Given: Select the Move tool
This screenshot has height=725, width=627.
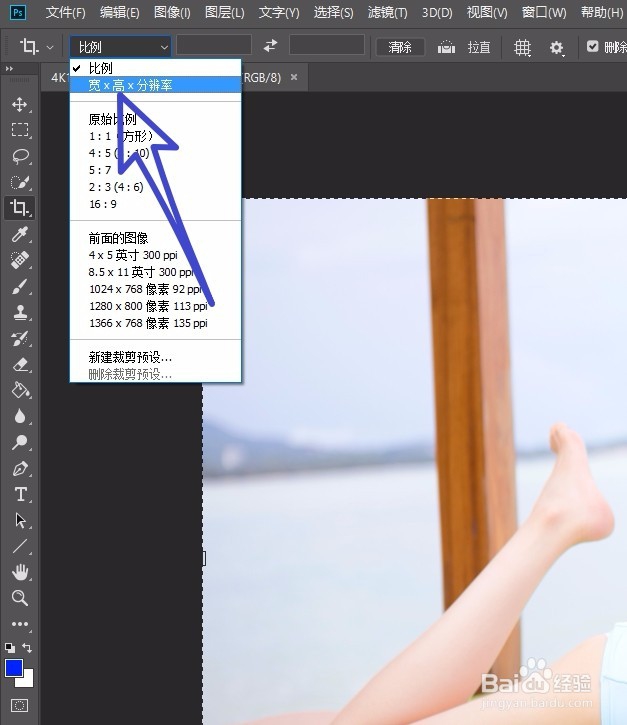Looking at the screenshot, I should click(19, 104).
